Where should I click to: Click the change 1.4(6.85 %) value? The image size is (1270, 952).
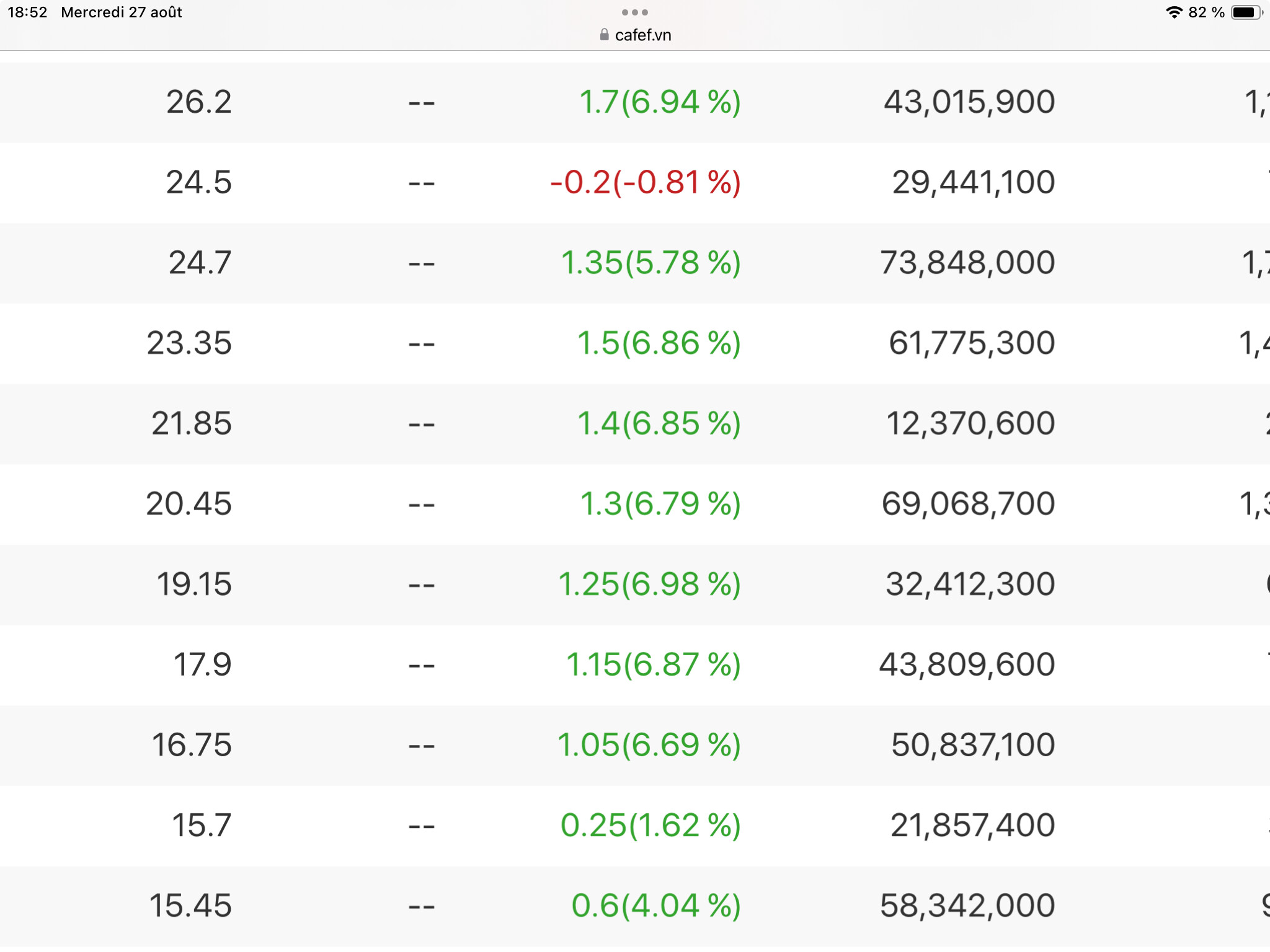coord(659,424)
